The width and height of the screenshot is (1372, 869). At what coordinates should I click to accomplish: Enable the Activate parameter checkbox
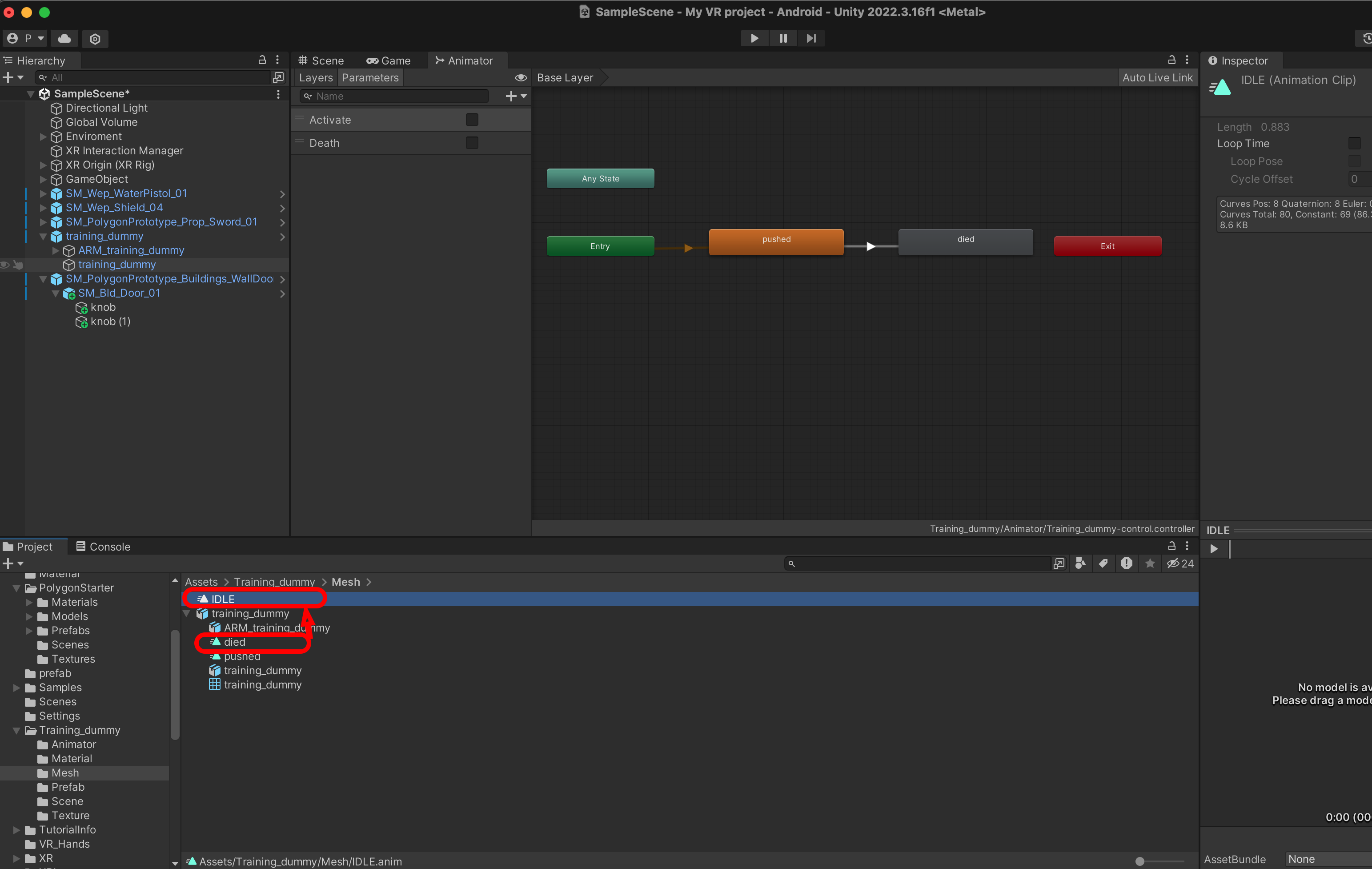click(472, 120)
